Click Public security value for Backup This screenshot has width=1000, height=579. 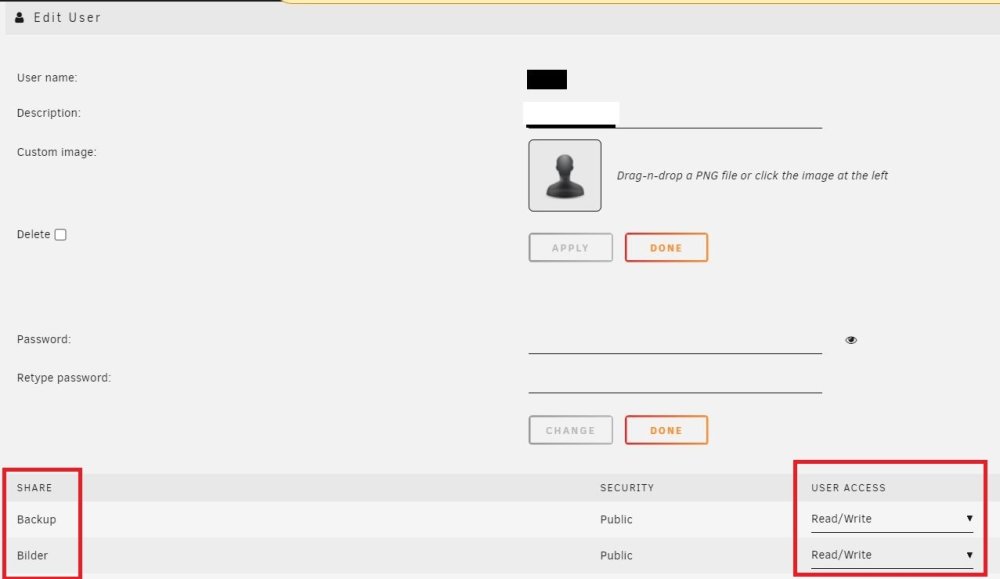coord(616,519)
